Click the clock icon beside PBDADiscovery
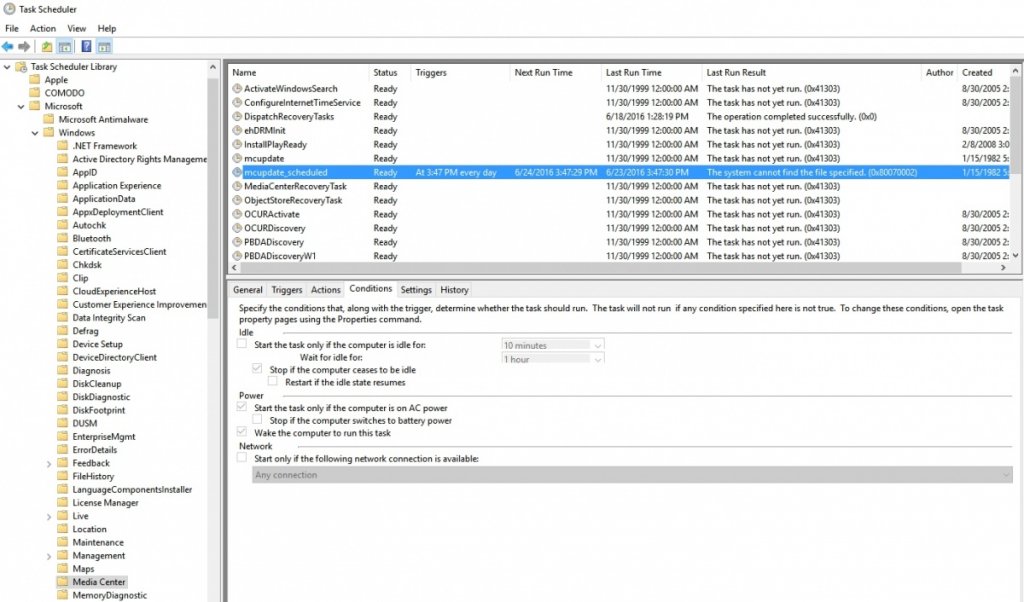 [x=237, y=242]
